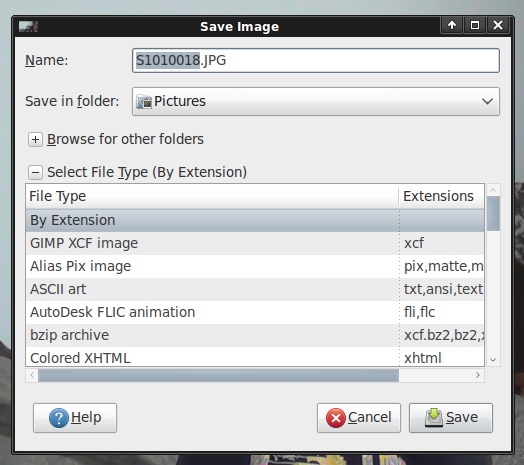Click the Cancel button

tap(359, 418)
